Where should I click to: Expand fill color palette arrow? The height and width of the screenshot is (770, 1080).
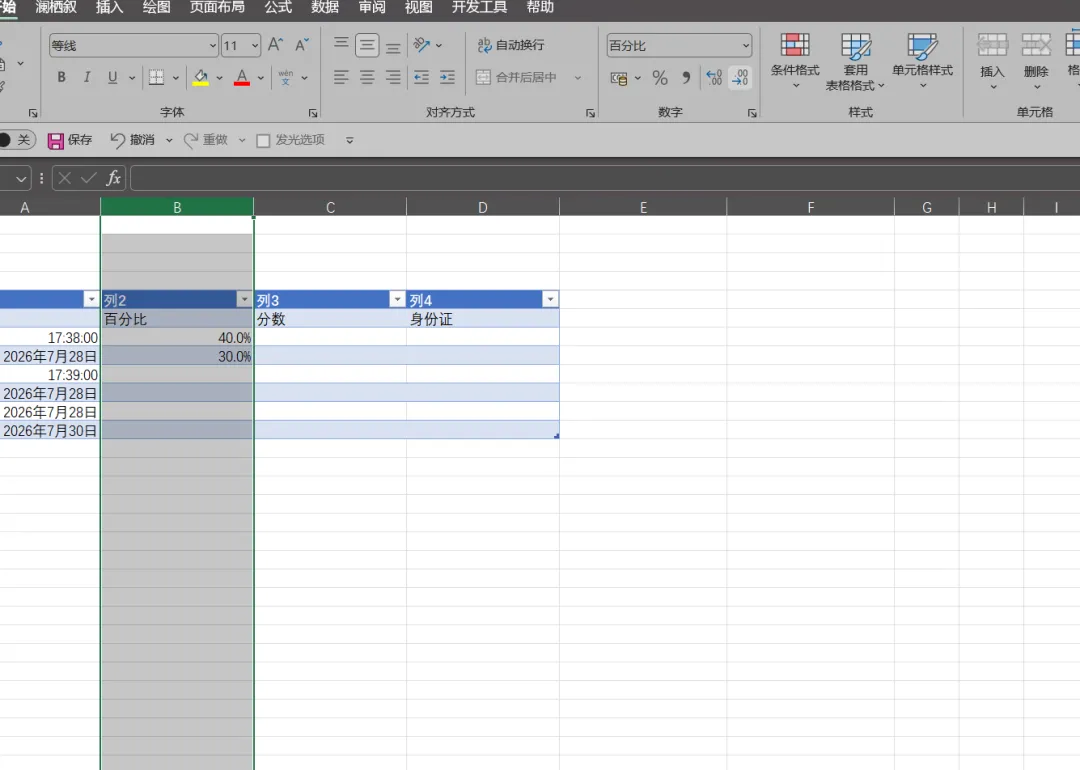(219, 78)
